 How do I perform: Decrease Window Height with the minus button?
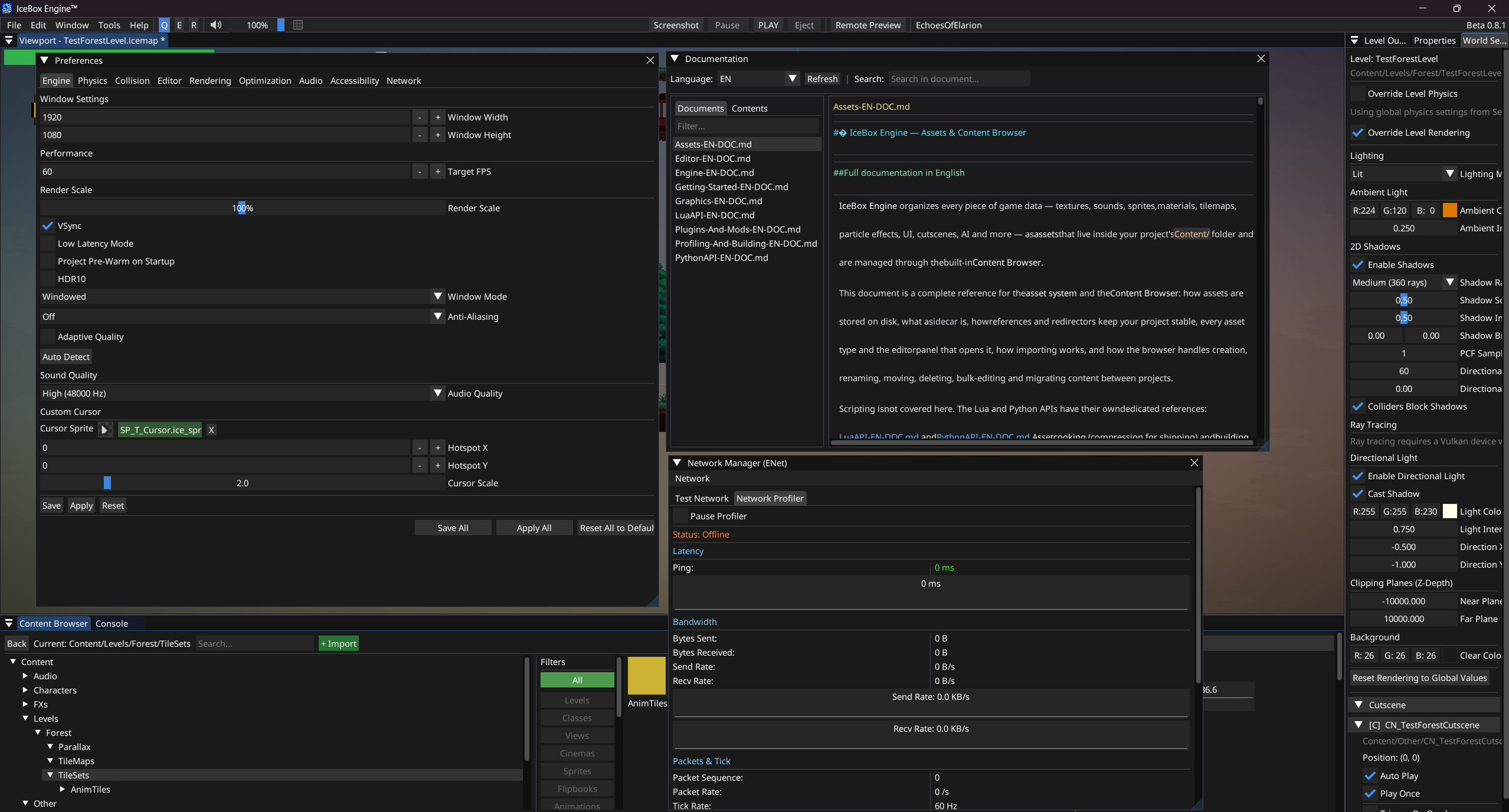point(420,135)
